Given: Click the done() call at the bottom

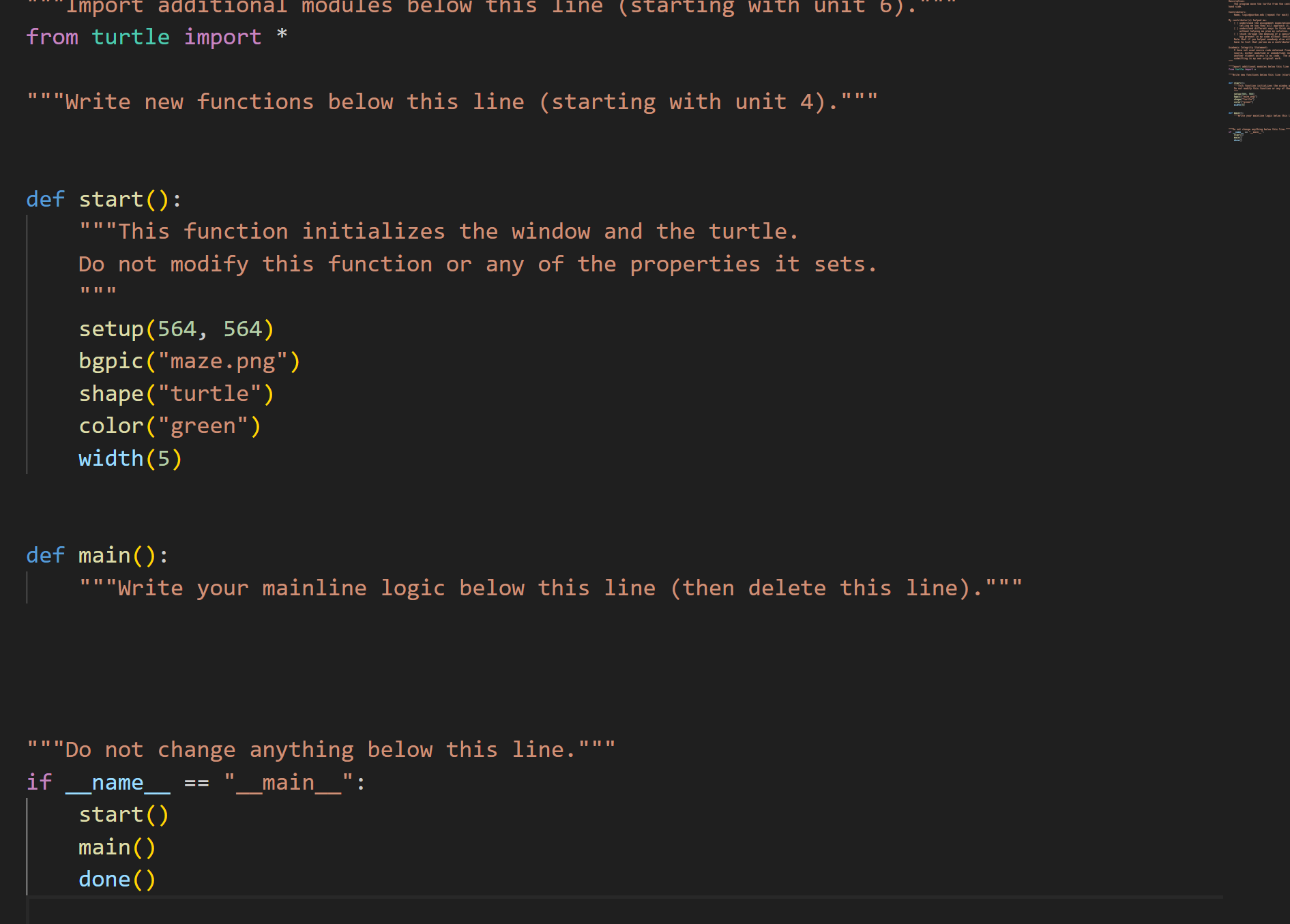Looking at the screenshot, I should tap(116, 879).
